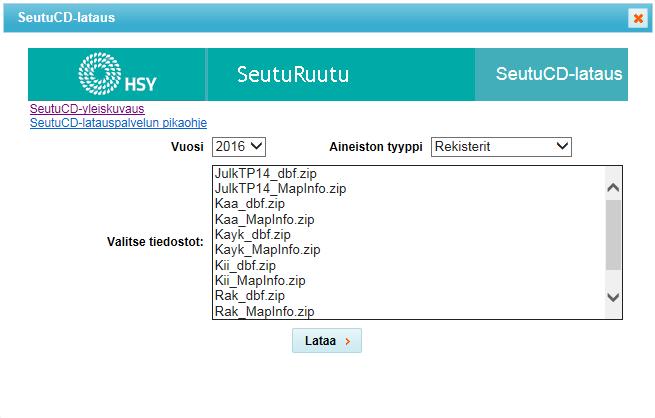Select Rak_MapInfo.zip file
Viewport: 655px width, 418px height.
pyautogui.click(x=409, y=311)
